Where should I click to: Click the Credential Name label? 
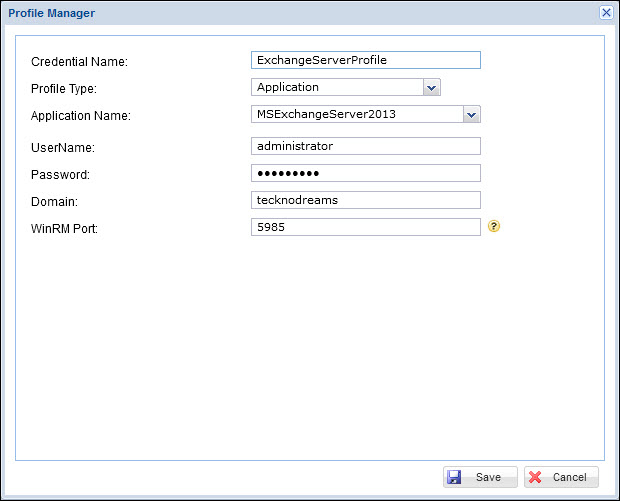[80, 62]
